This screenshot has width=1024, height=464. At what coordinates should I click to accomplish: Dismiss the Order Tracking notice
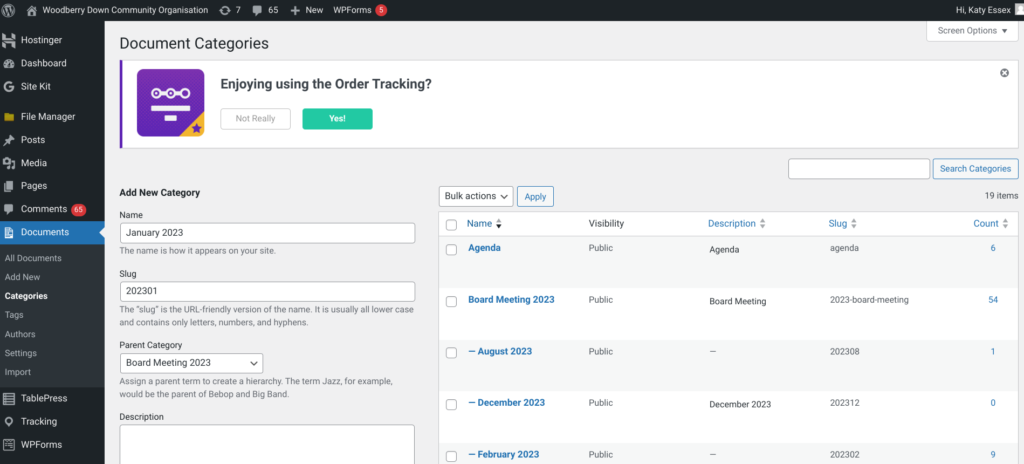(x=1004, y=73)
